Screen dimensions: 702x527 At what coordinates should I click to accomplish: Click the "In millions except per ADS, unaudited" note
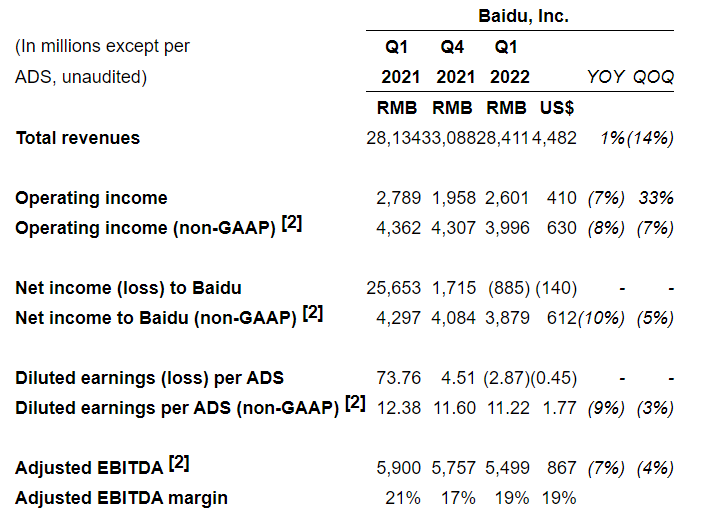(x=102, y=61)
